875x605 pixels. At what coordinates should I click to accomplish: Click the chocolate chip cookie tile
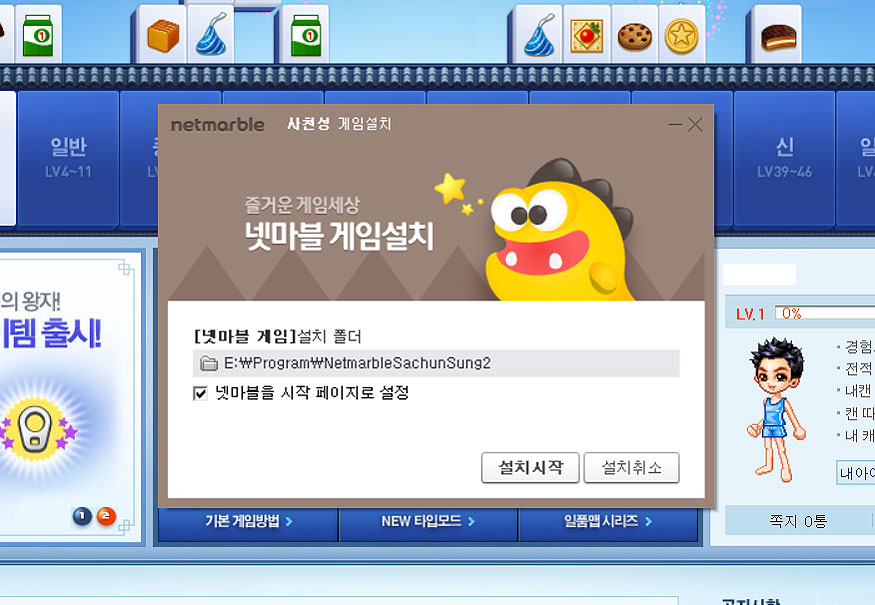point(634,36)
